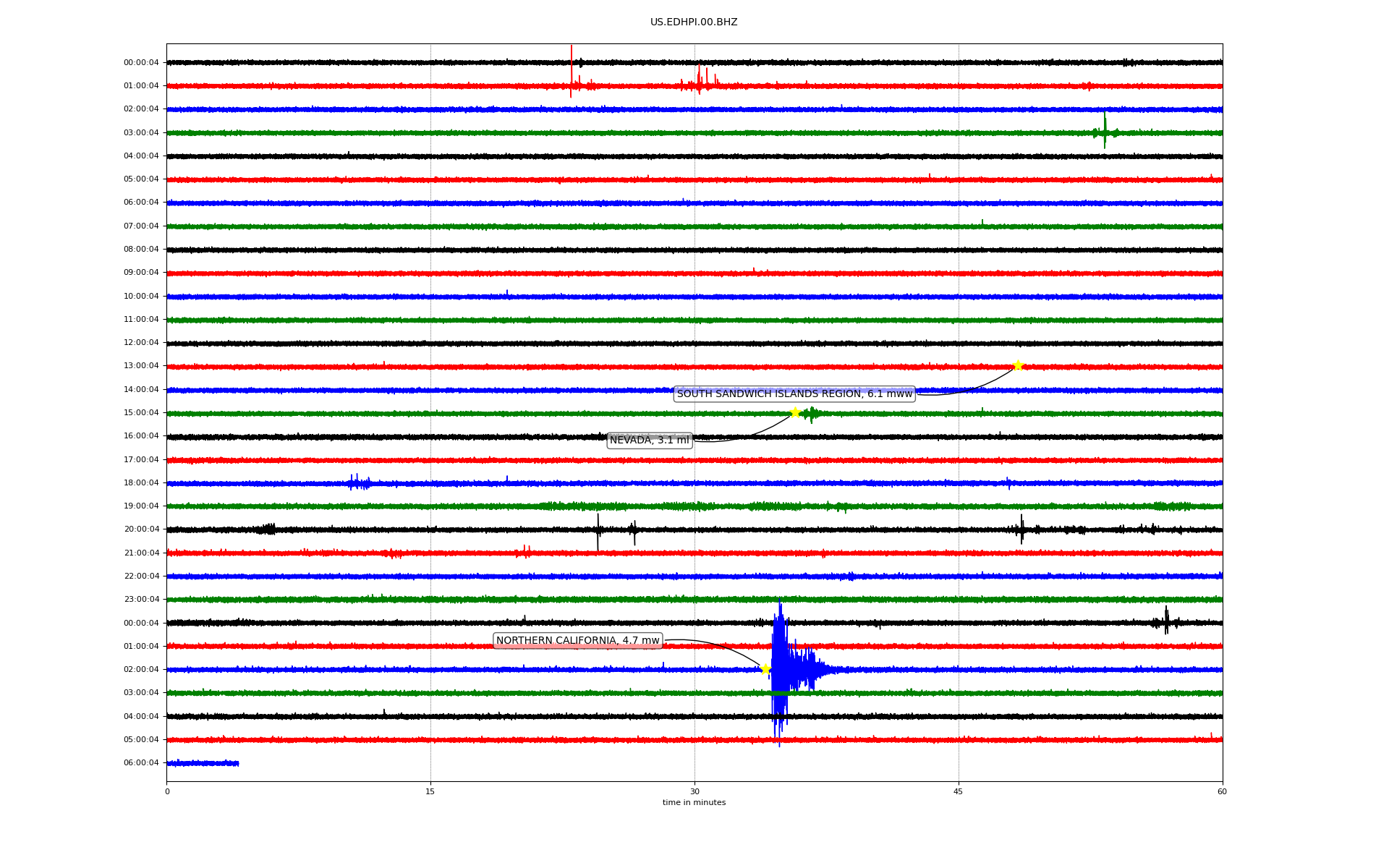Select the 'SOUTH SANDWICH ISLANDS REGION, 6.1 mww' label

794,393
